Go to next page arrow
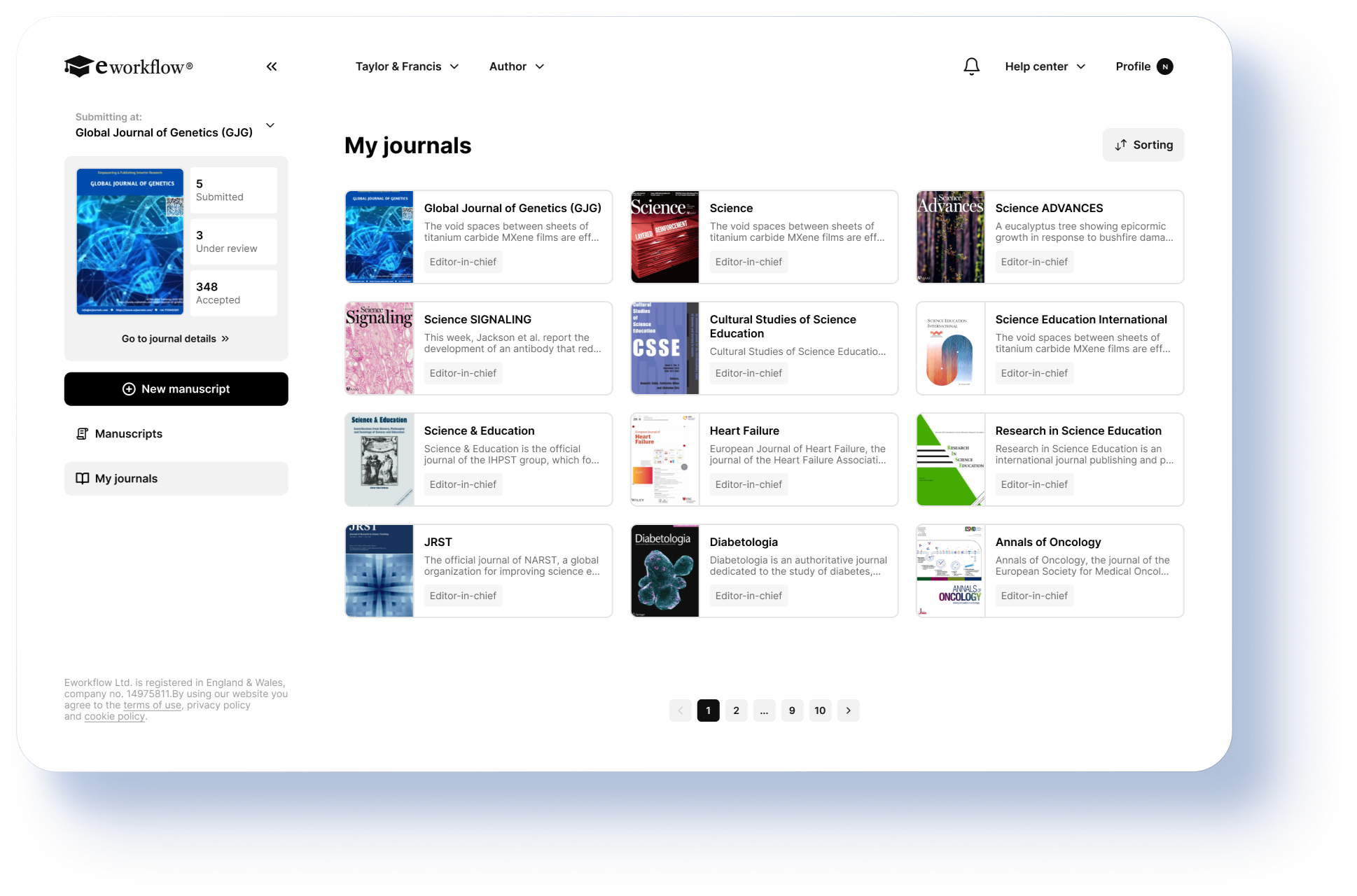The height and width of the screenshot is (896, 1357). point(848,710)
